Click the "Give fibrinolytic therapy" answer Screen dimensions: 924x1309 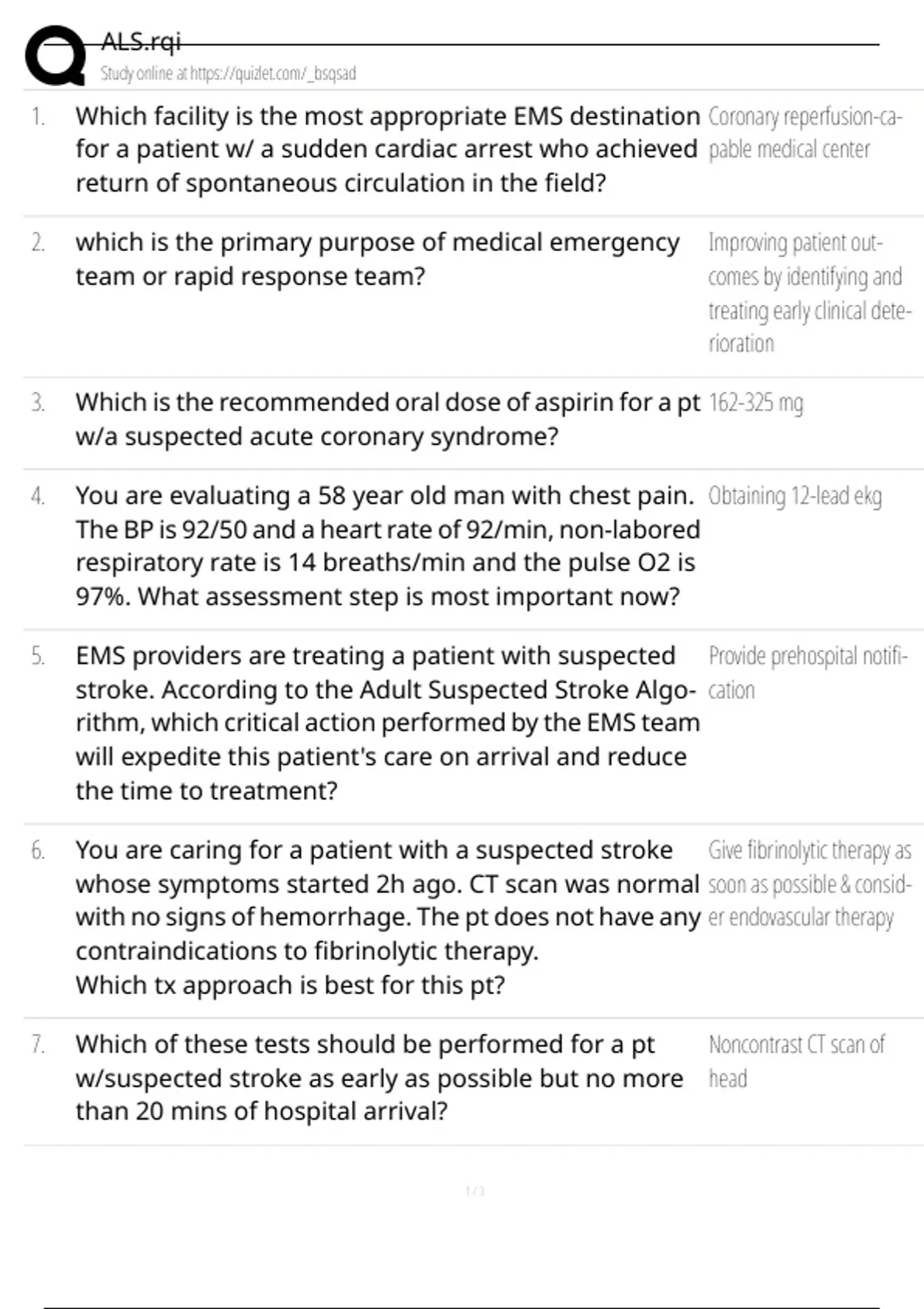[x=809, y=883]
